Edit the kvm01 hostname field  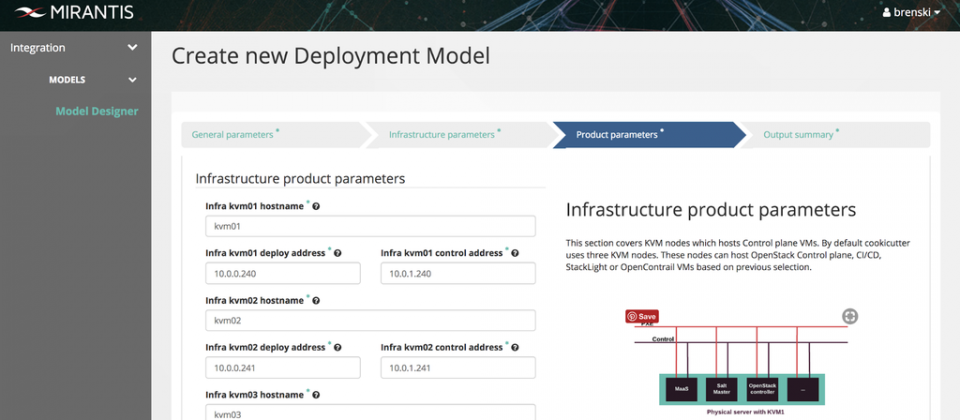pyautogui.click(x=370, y=226)
